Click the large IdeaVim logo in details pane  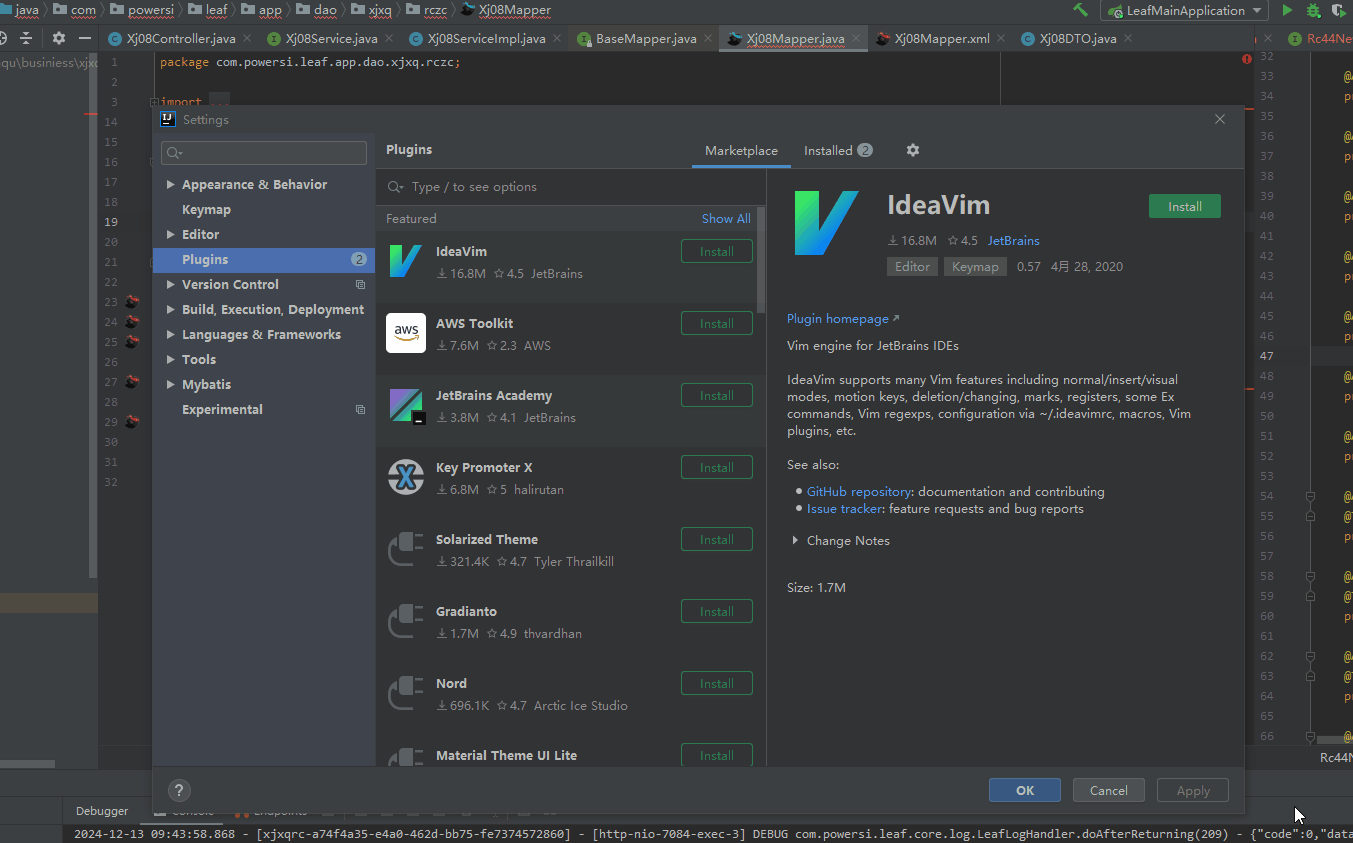coord(826,223)
